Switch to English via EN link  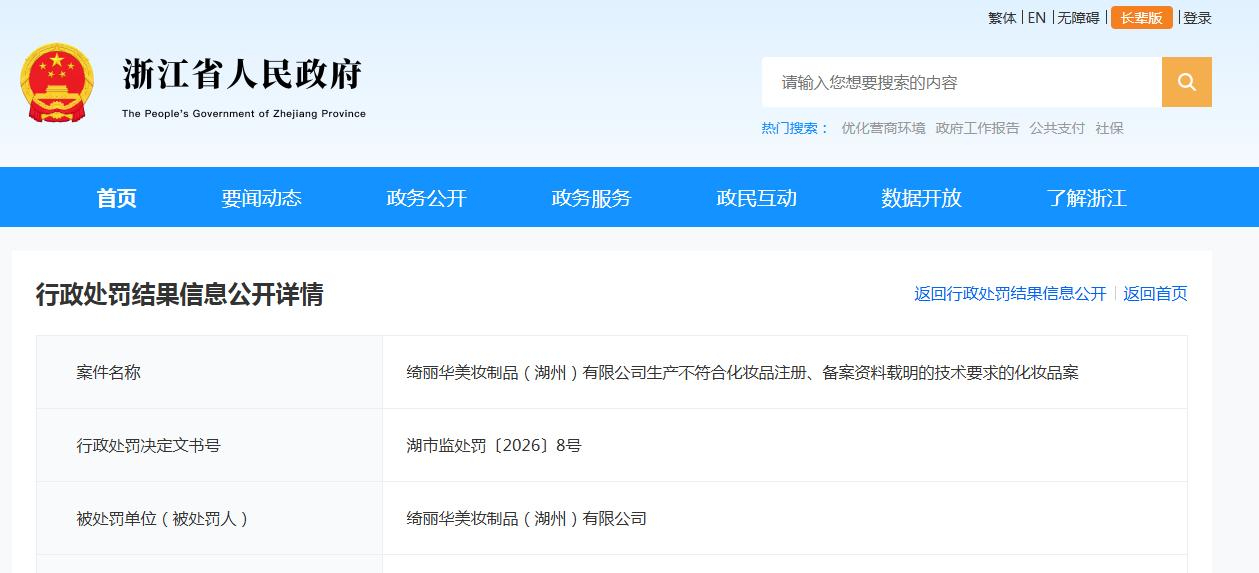click(x=1037, y=18)
